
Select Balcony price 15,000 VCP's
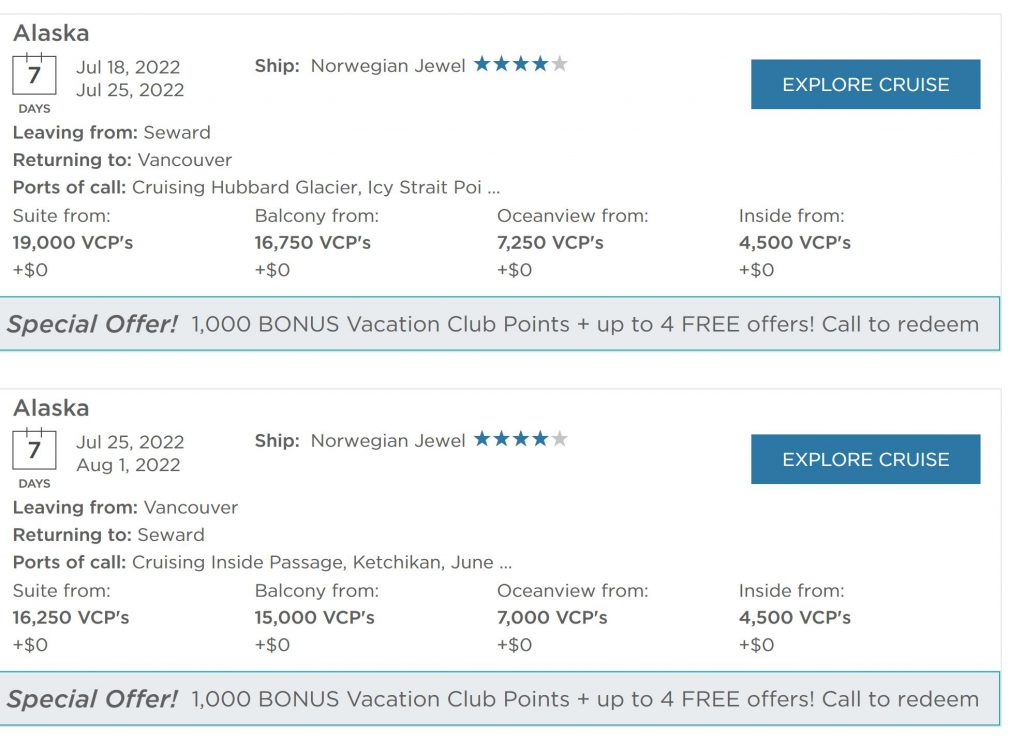pos(314,618)
